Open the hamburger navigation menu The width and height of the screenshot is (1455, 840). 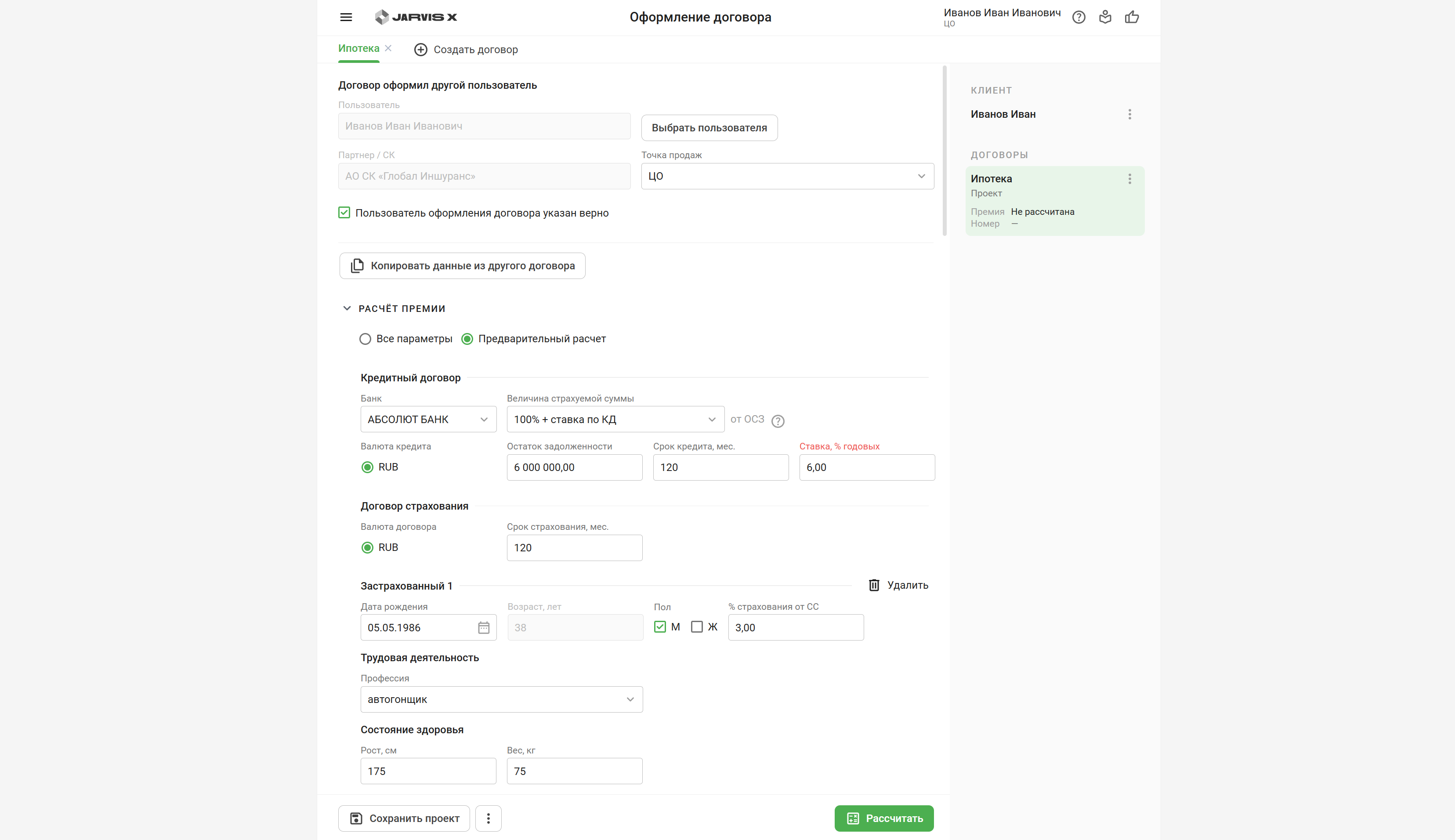point(346,17)
